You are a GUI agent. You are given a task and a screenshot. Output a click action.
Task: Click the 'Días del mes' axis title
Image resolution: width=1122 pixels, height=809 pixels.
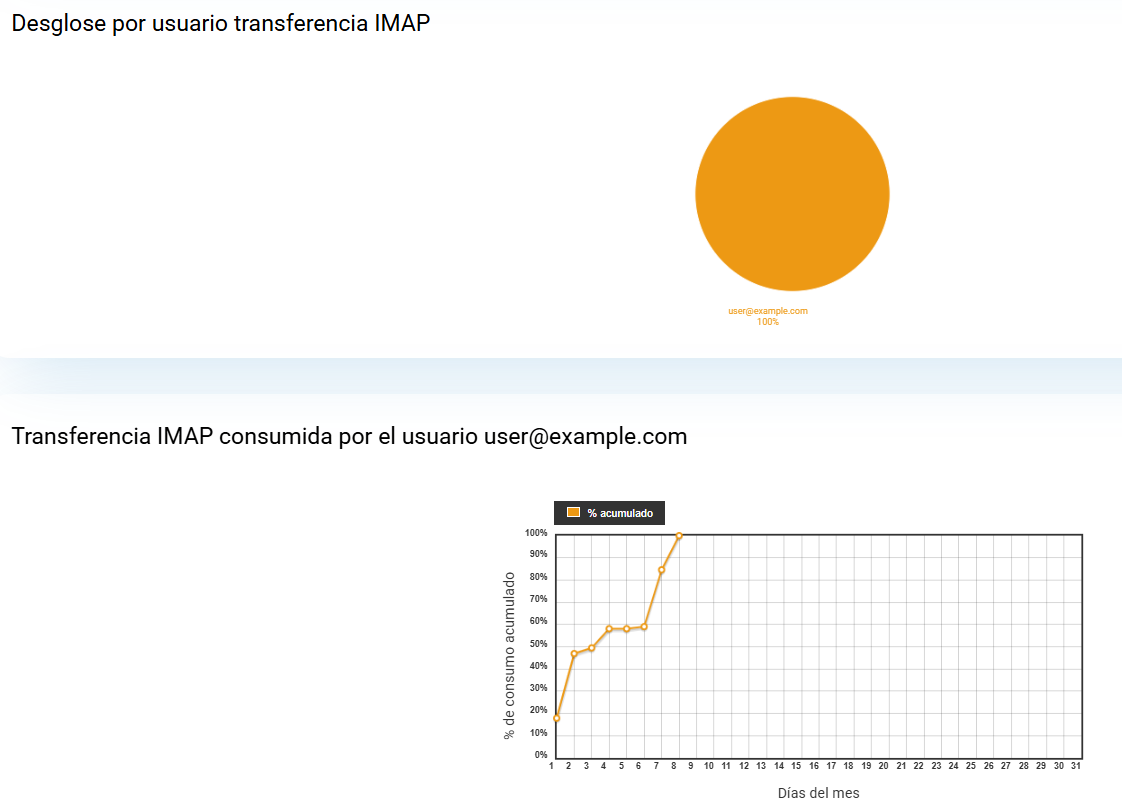click(818, 793)
